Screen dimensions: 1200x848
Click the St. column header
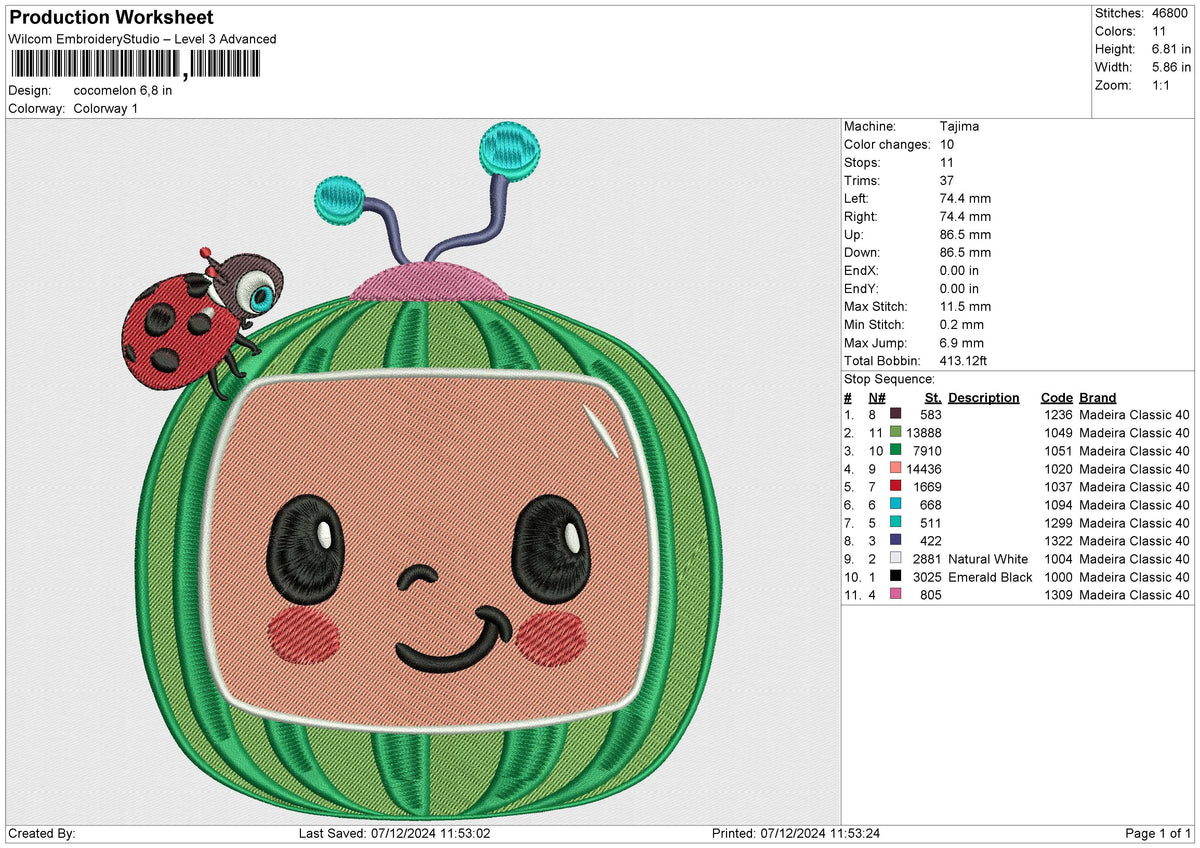pos(932,397)
